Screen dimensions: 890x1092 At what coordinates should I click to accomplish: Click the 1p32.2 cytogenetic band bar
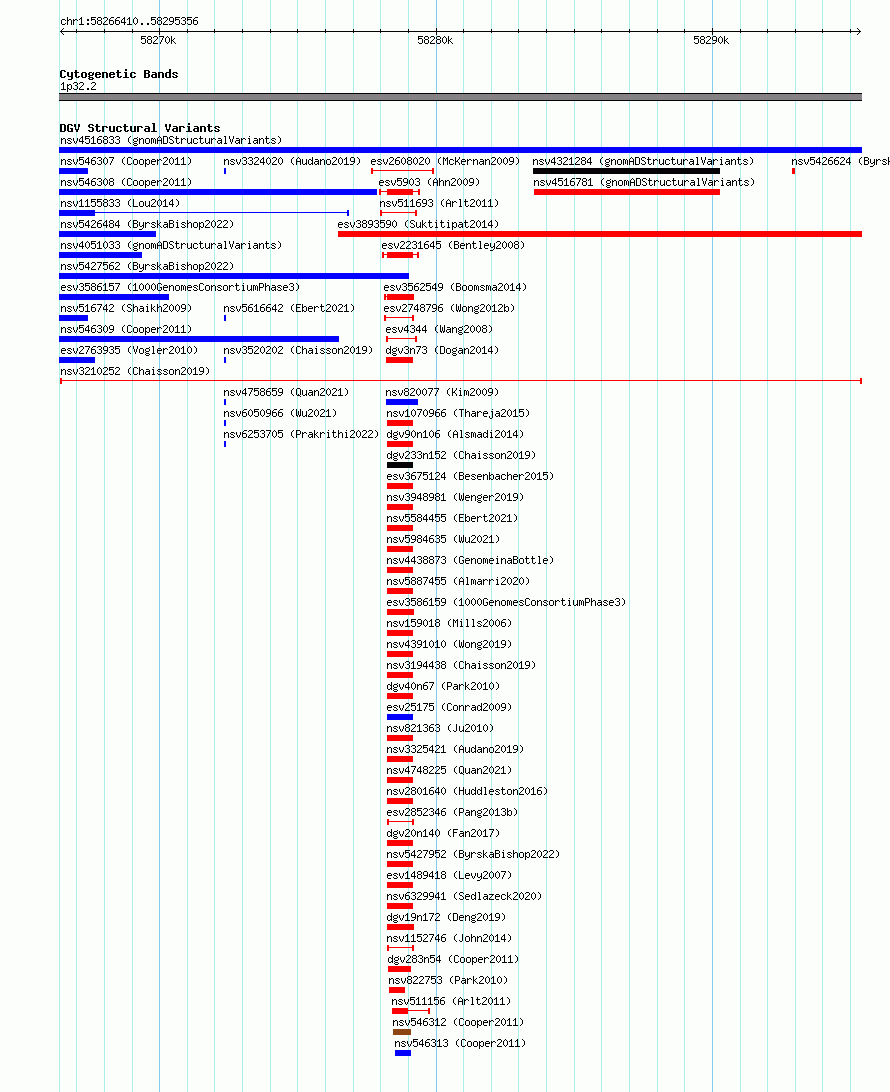click(460, 97)
